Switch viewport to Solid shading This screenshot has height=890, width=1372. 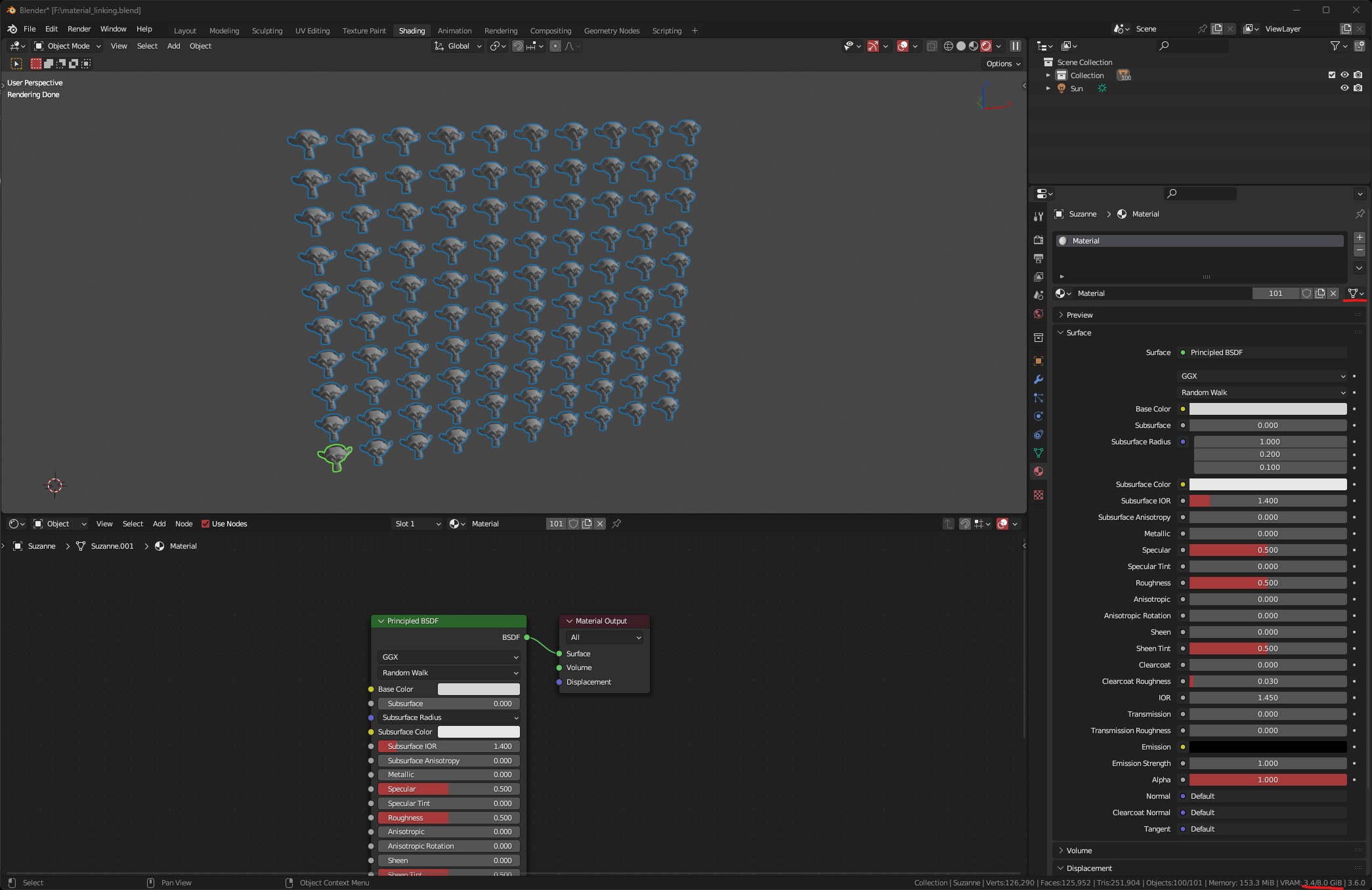(x=961, y=46)
